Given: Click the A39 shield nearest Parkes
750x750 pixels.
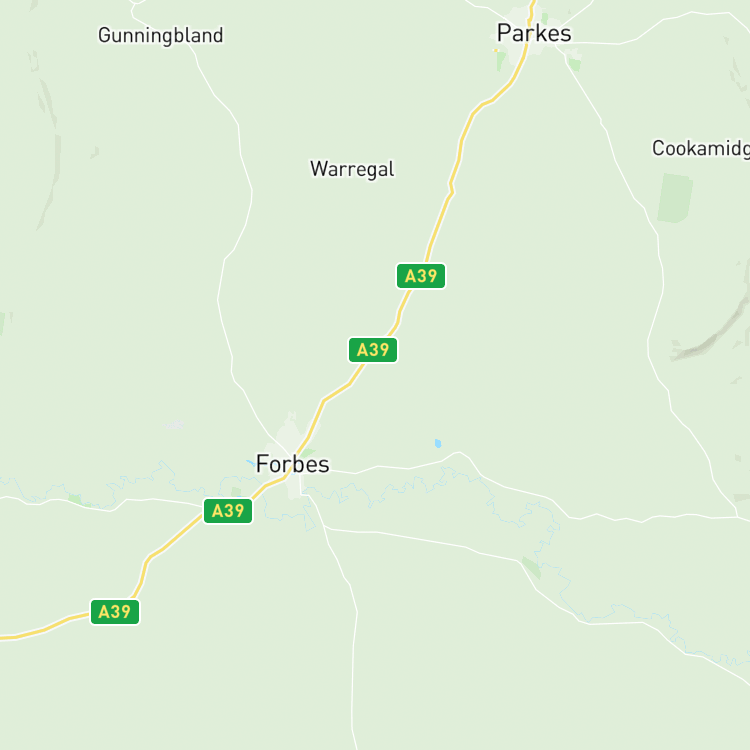Looking at the screenshot, I should click(x=420, y=276).
